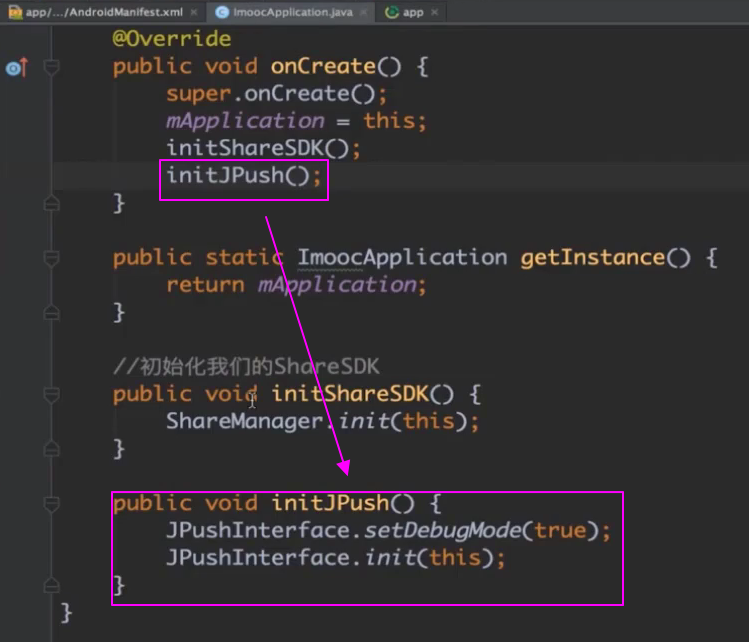This screenshot has width=749, height=642.
Task: Collapse the initShareSDK method fold marker
Action: click(52, 395)
